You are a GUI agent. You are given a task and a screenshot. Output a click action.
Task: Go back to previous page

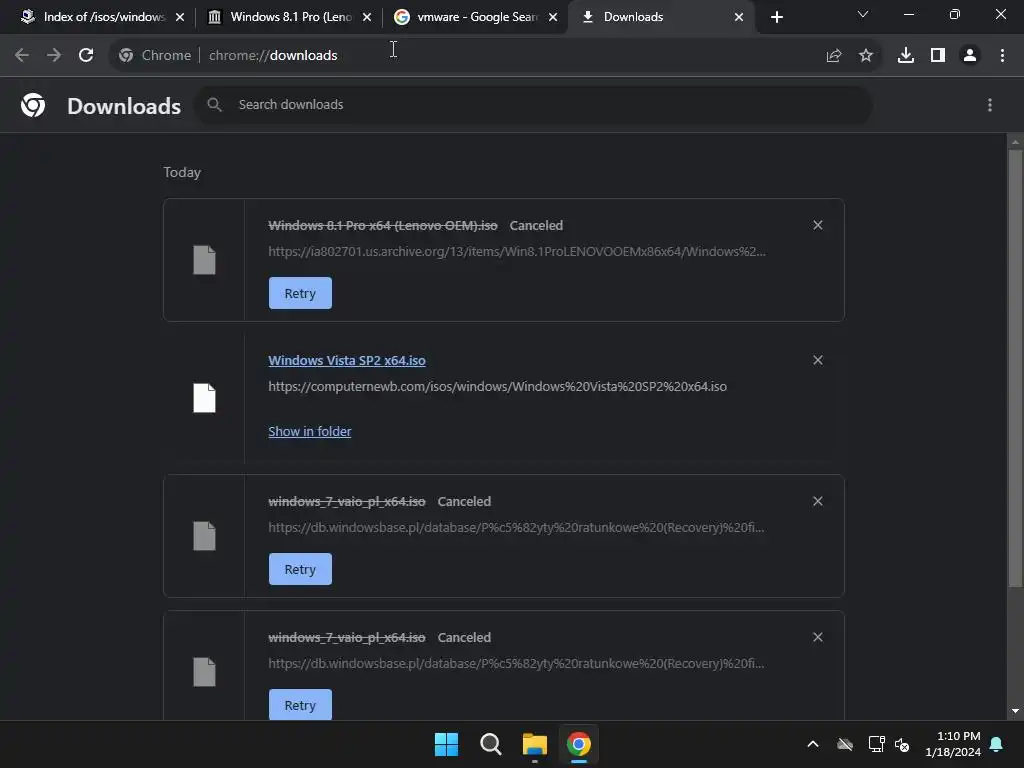click(x=22, y=56)
